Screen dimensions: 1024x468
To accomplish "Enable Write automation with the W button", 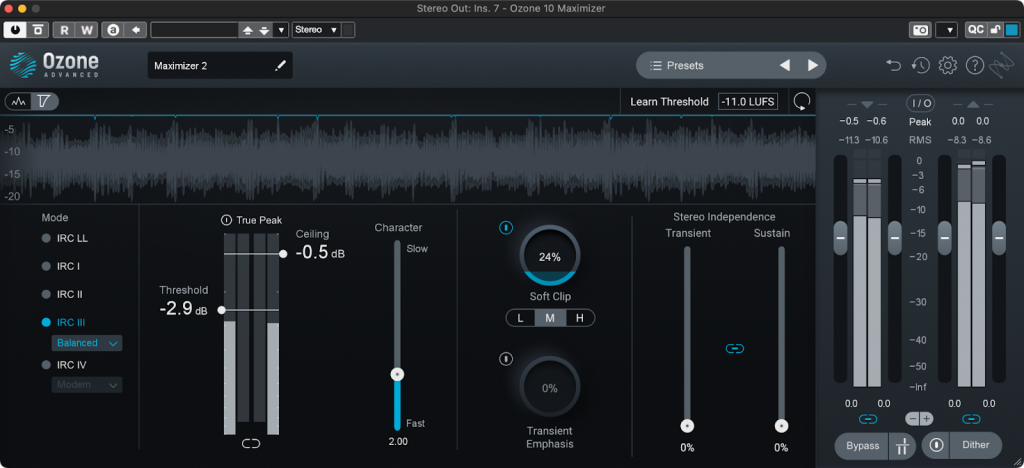I will (87, 29).
